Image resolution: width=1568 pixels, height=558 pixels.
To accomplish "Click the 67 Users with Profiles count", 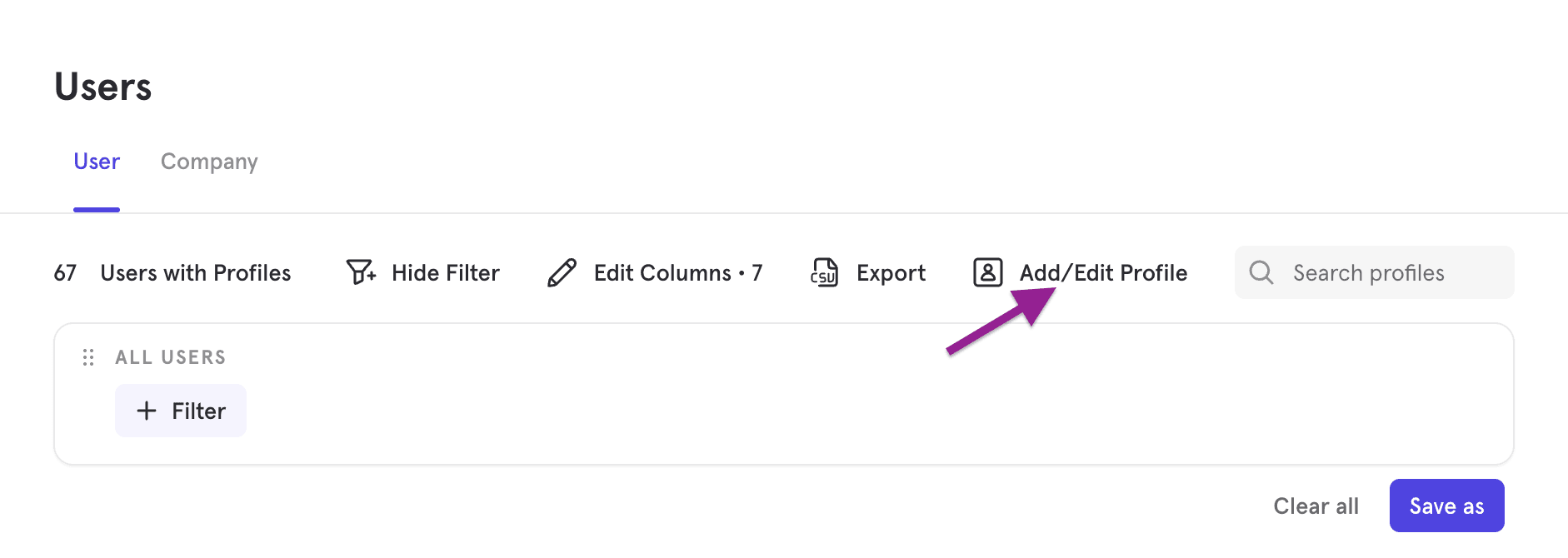I will [172, 273].
